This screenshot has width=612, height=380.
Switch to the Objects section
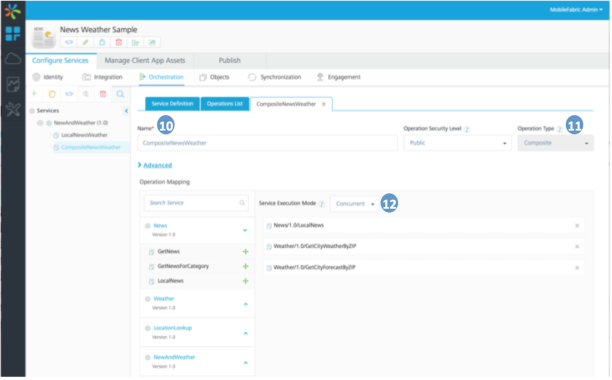(214, 77)
